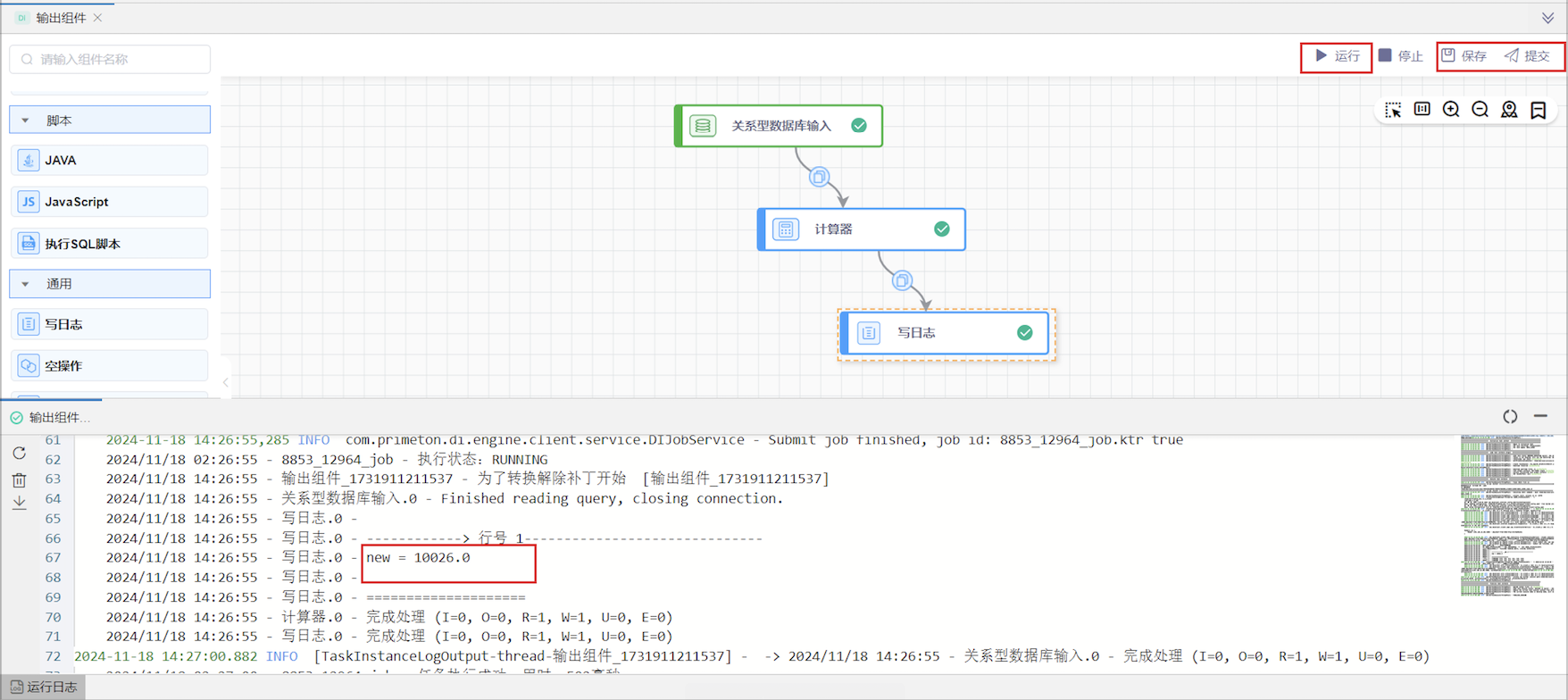Refresh the run log output

click(19, 454)
